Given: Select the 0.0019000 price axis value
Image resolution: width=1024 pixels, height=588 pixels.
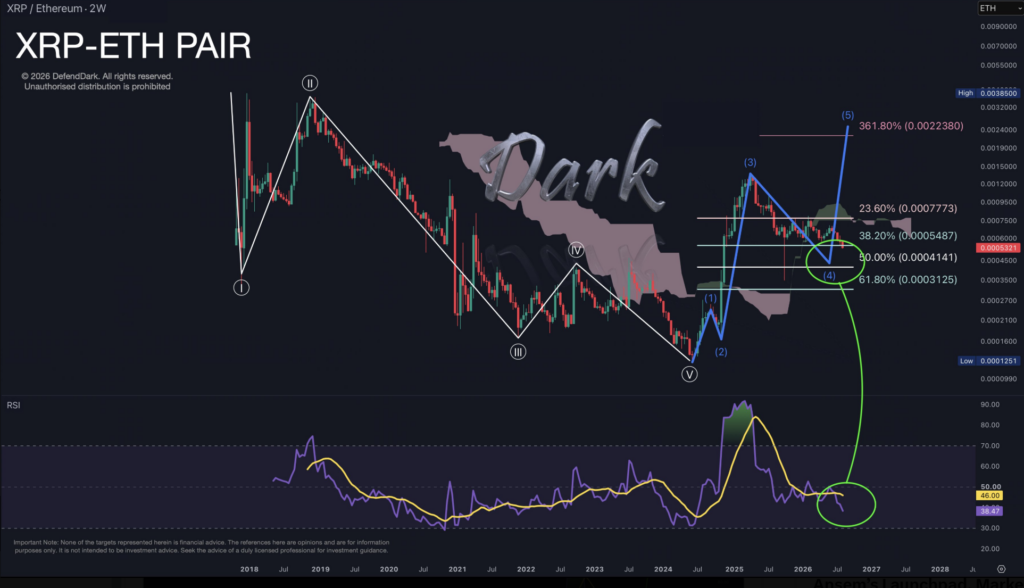Looking at the screenshot, I should (x=999, y=148).
